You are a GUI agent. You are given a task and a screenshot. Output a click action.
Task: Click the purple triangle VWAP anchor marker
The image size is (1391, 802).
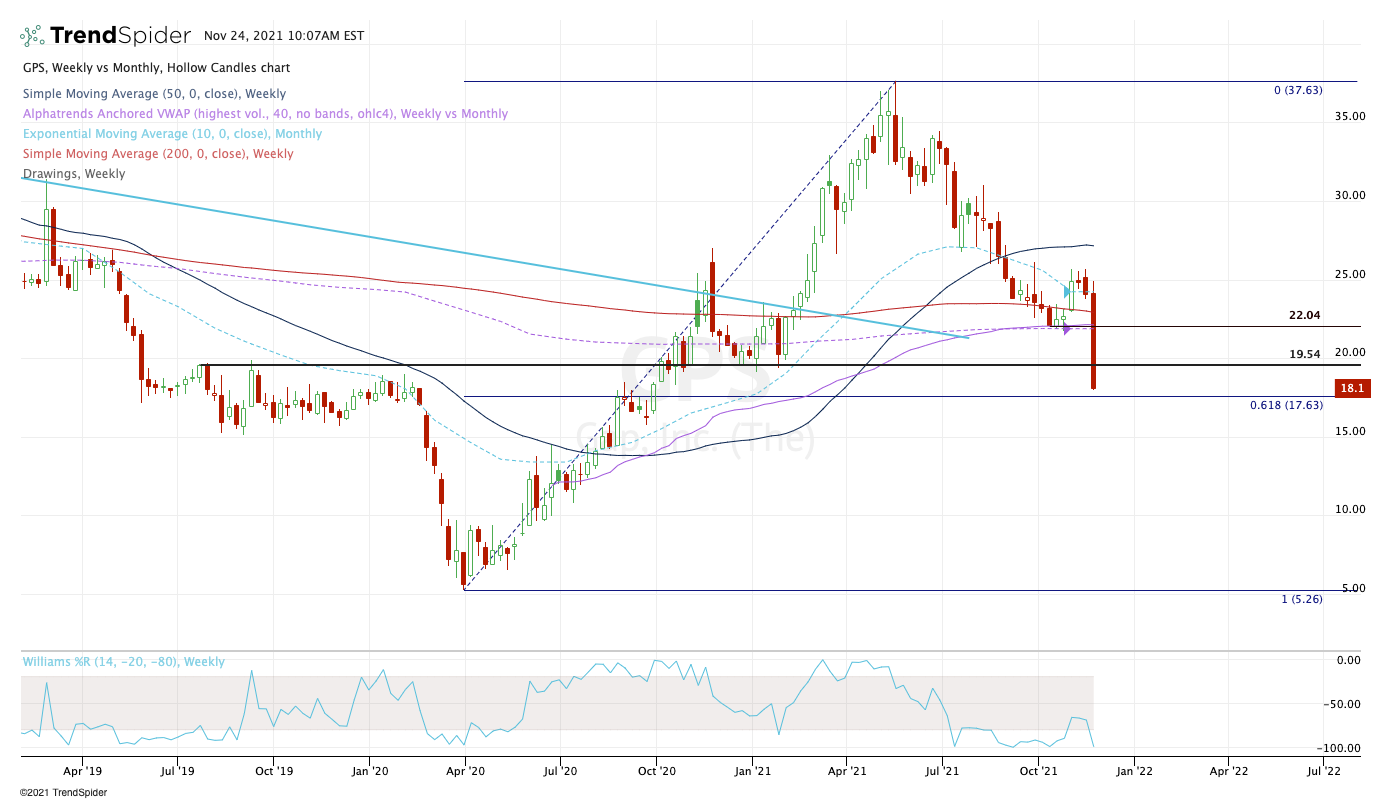[x=1066, y=327]
